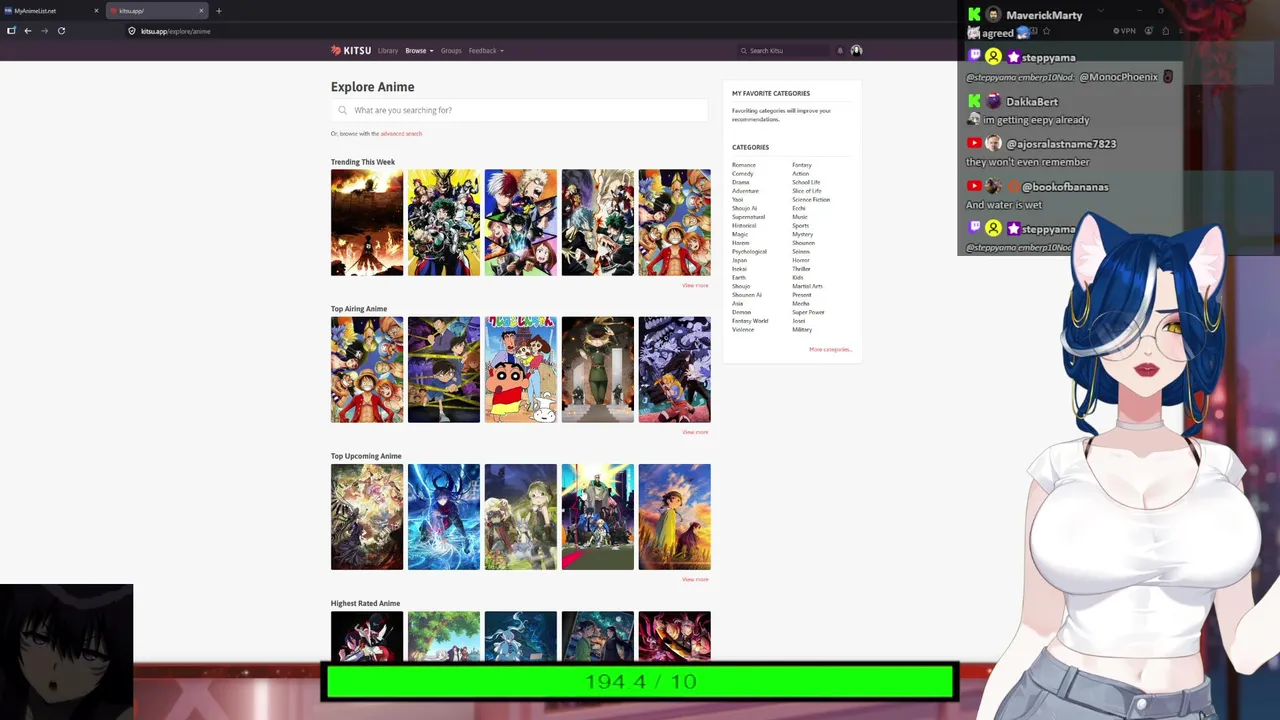Click the browser address bar URL
This screenshot has height=720, width=1280.
pyautogui.click(x=176, y=31)
